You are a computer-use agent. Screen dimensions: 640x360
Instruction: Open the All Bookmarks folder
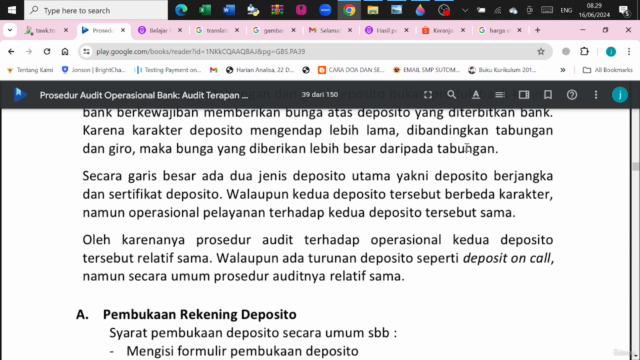[607, 70]
